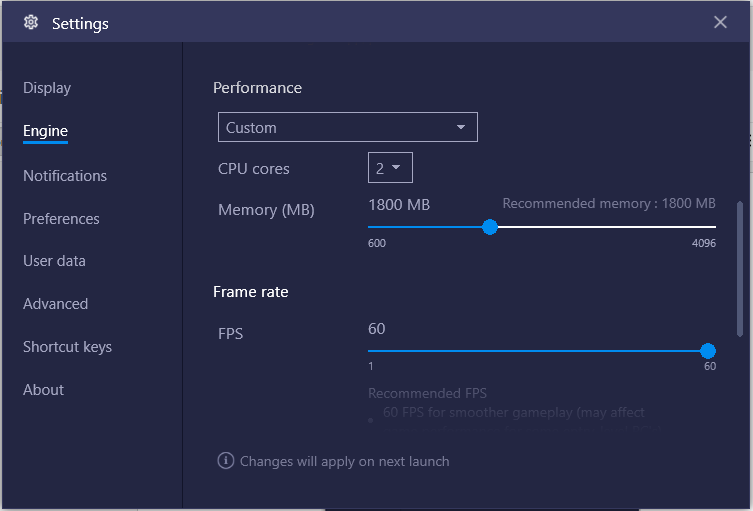Viewport: 753px width, 511px height.
Task: Click the Settings title text
Action: coord(80,23)
